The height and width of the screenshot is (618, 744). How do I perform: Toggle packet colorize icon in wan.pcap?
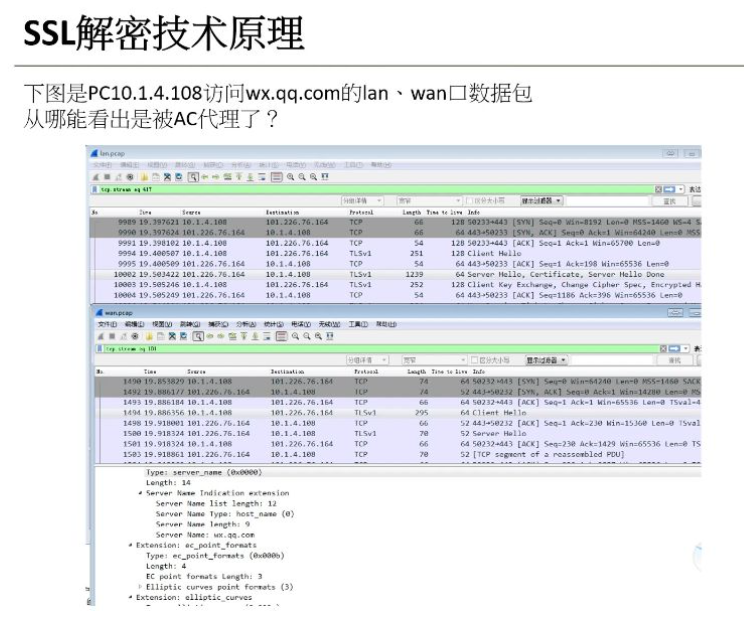[x=281, y=336]
